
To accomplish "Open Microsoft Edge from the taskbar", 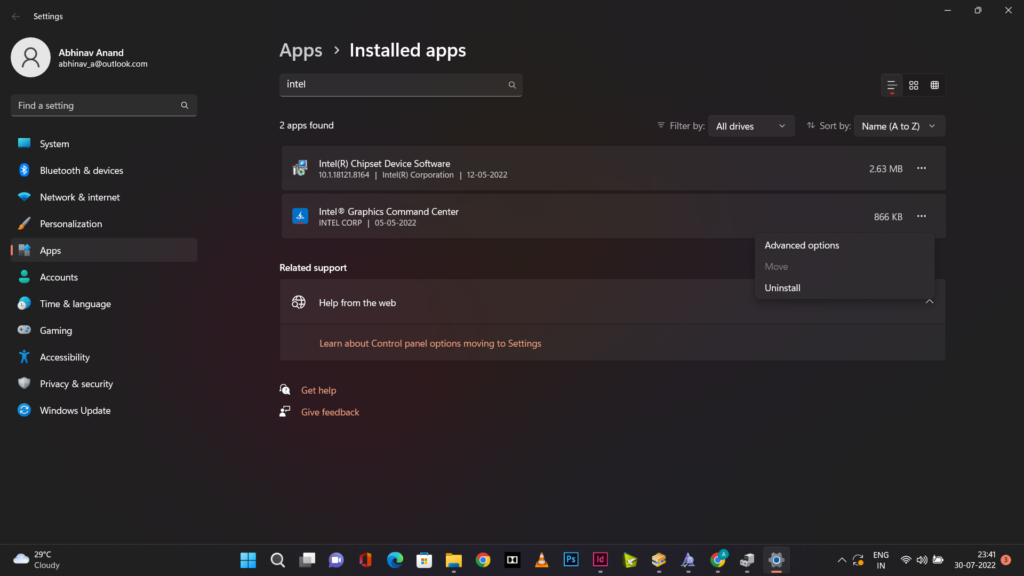I will [x=395, y=560].
